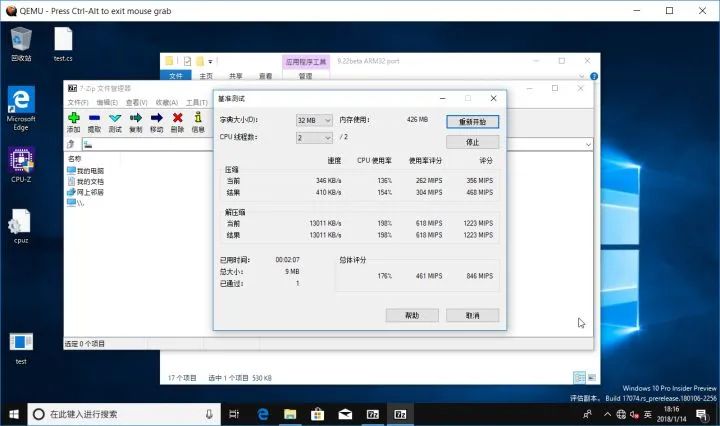Click the Extract (提取) toolbar icon
This screenshot has width=720, height=426.
pyautogui.click(x=94, y=123)
